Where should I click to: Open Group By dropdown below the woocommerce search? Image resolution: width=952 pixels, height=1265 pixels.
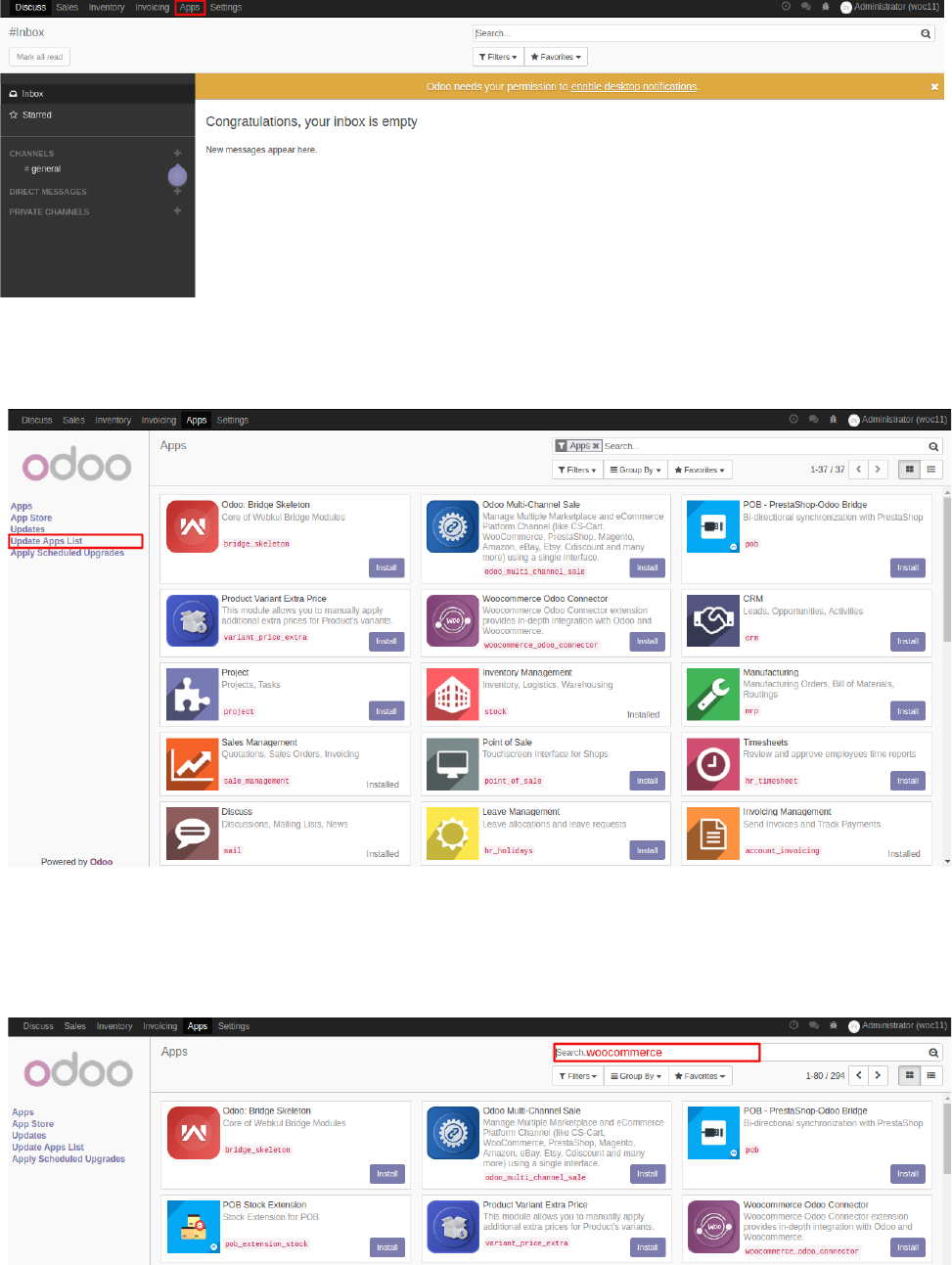click(635, 1076)
